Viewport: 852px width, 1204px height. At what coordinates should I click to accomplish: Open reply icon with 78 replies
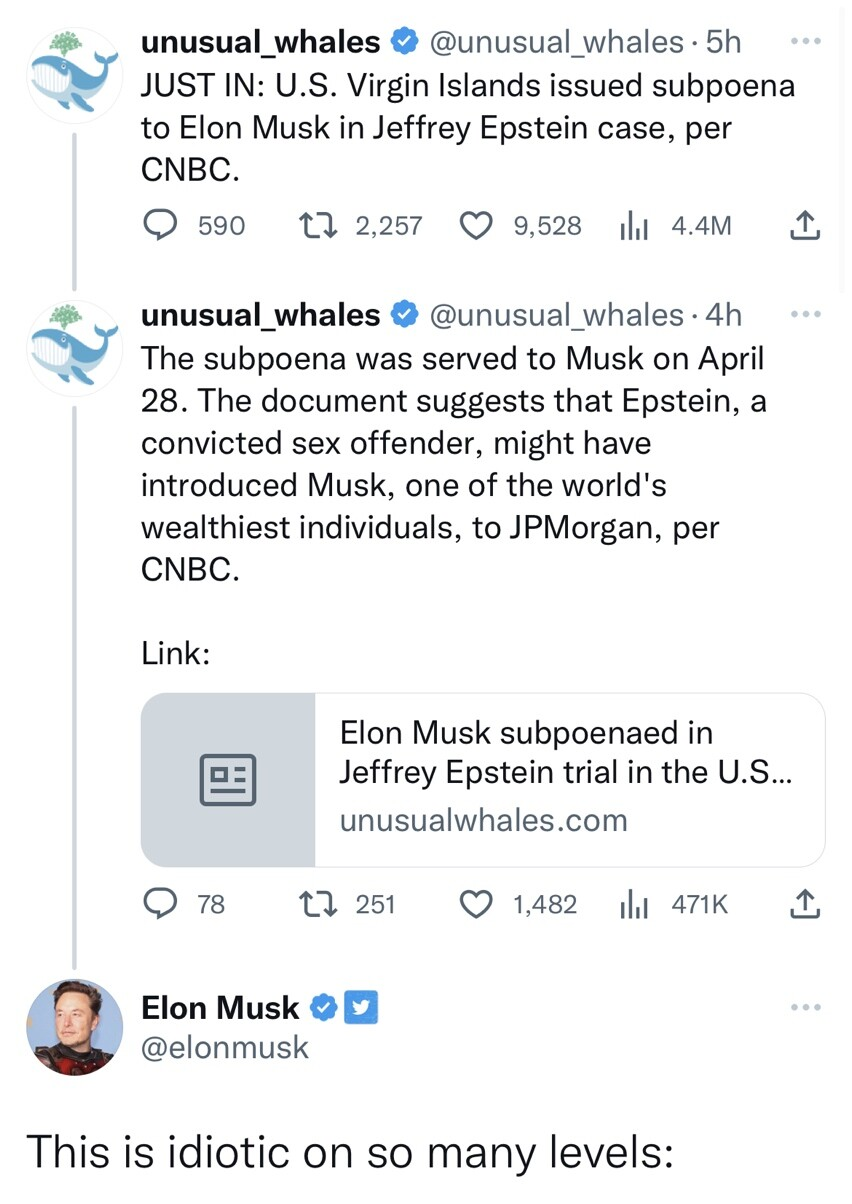point(160,905)
